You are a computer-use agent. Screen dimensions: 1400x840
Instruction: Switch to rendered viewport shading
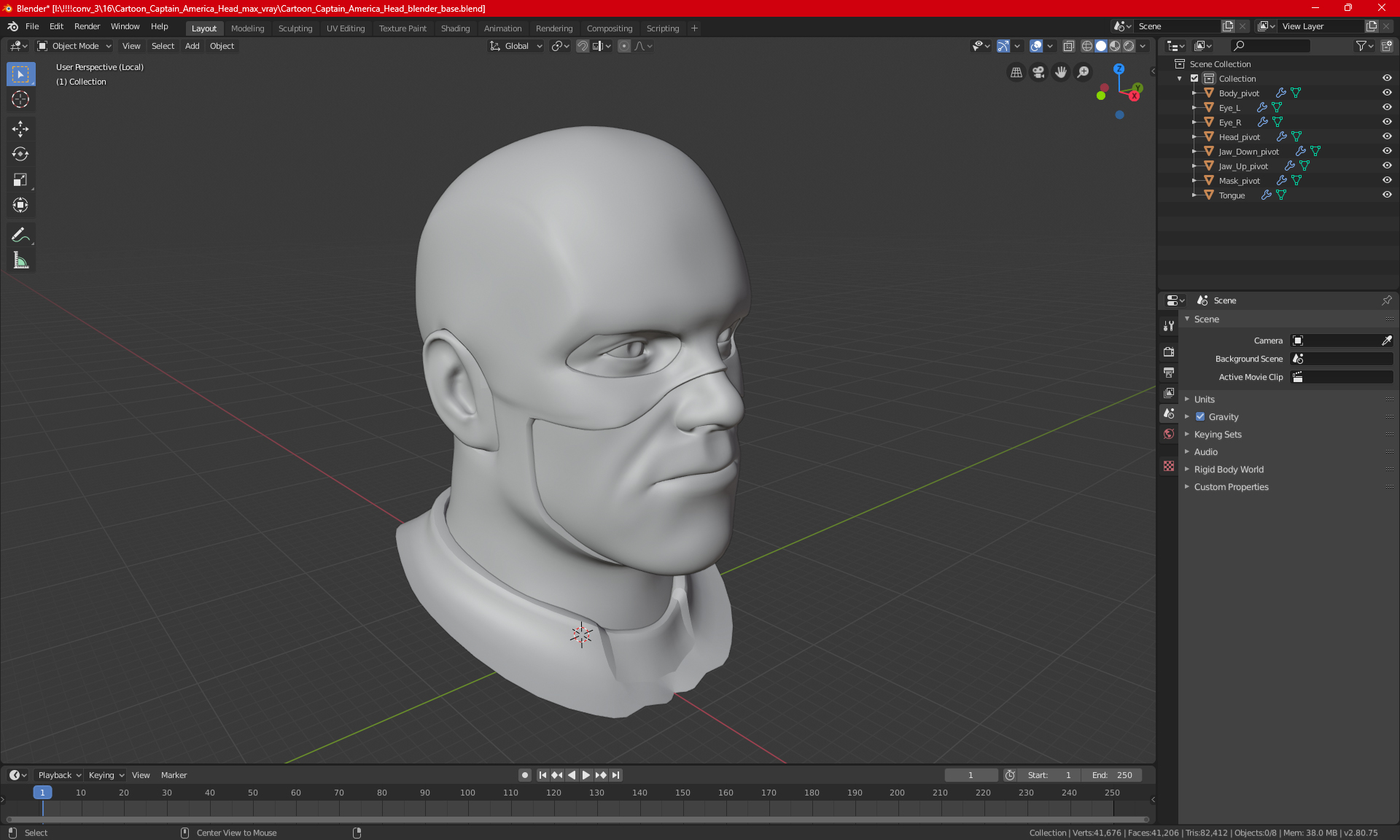1129,46
